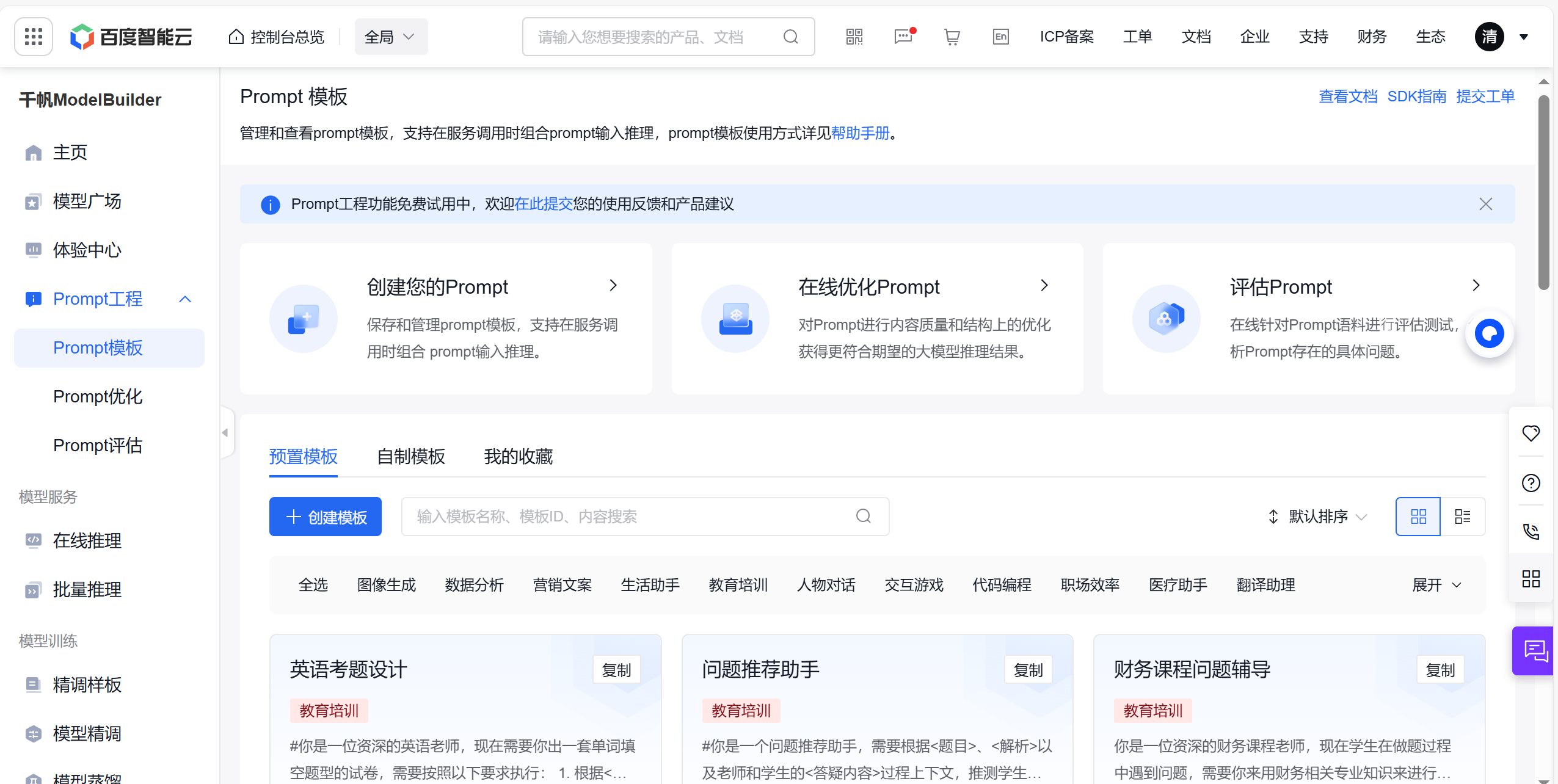The image size is (1558, 784).
Task: Click the phone contact icon
Action: [1531, 531]
